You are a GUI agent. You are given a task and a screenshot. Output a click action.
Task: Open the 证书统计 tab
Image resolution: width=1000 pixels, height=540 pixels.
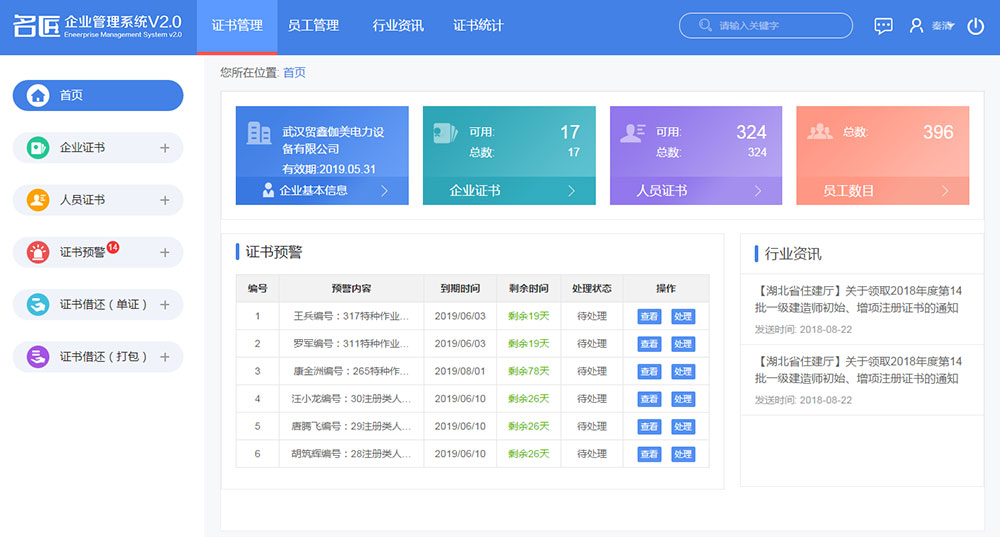[x=478, y=26]
